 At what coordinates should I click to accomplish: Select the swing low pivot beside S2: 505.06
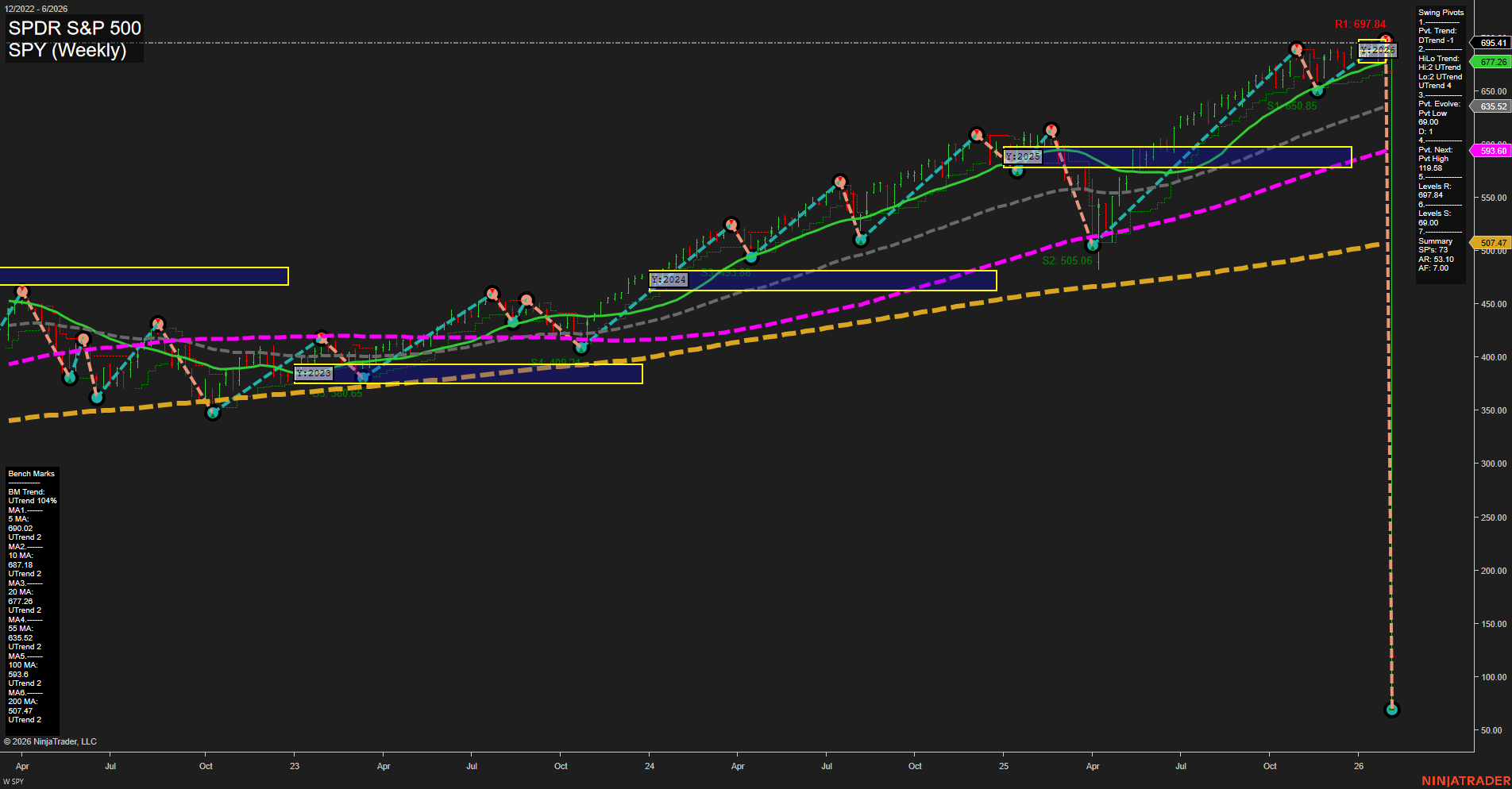[1093, 245]
